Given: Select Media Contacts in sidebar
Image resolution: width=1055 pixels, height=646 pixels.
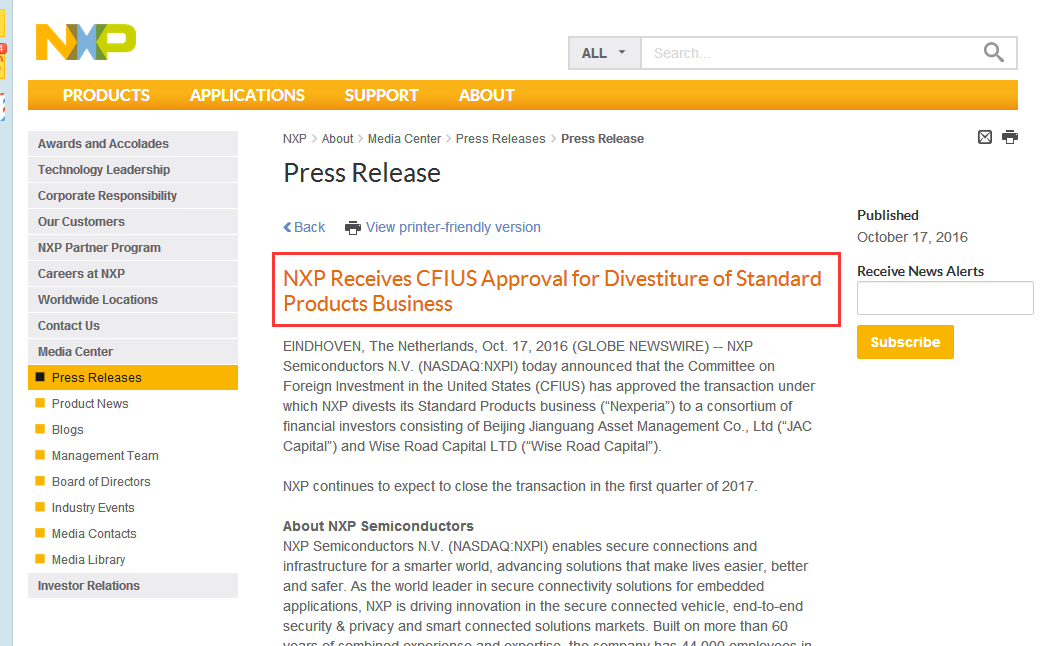Looking at the screenshot, I should [x=94, y=534].
